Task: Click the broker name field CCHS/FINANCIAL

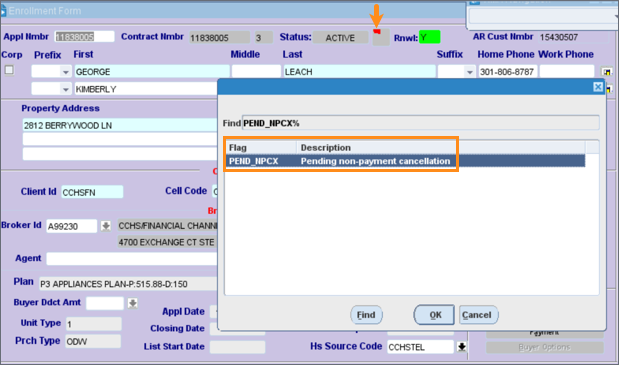Action: pos(168,226)
